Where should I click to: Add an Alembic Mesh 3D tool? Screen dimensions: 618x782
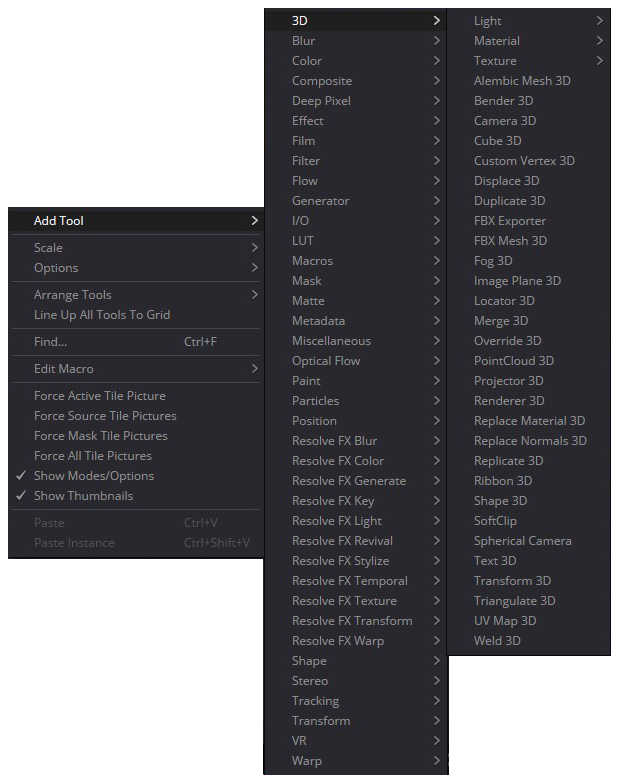pyautogui.click(x=529, y=81)
